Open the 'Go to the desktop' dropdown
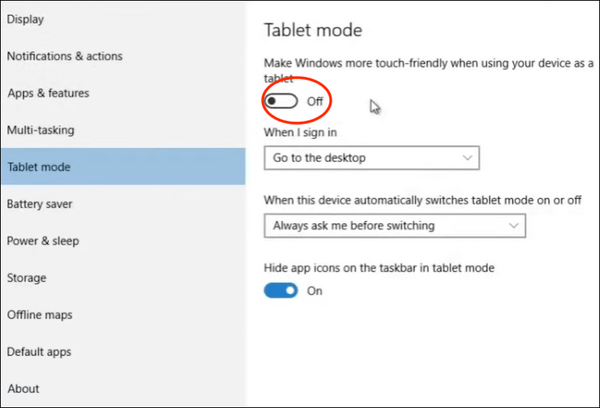This screenshot has width=600, height=408. [x=372, y=158]
